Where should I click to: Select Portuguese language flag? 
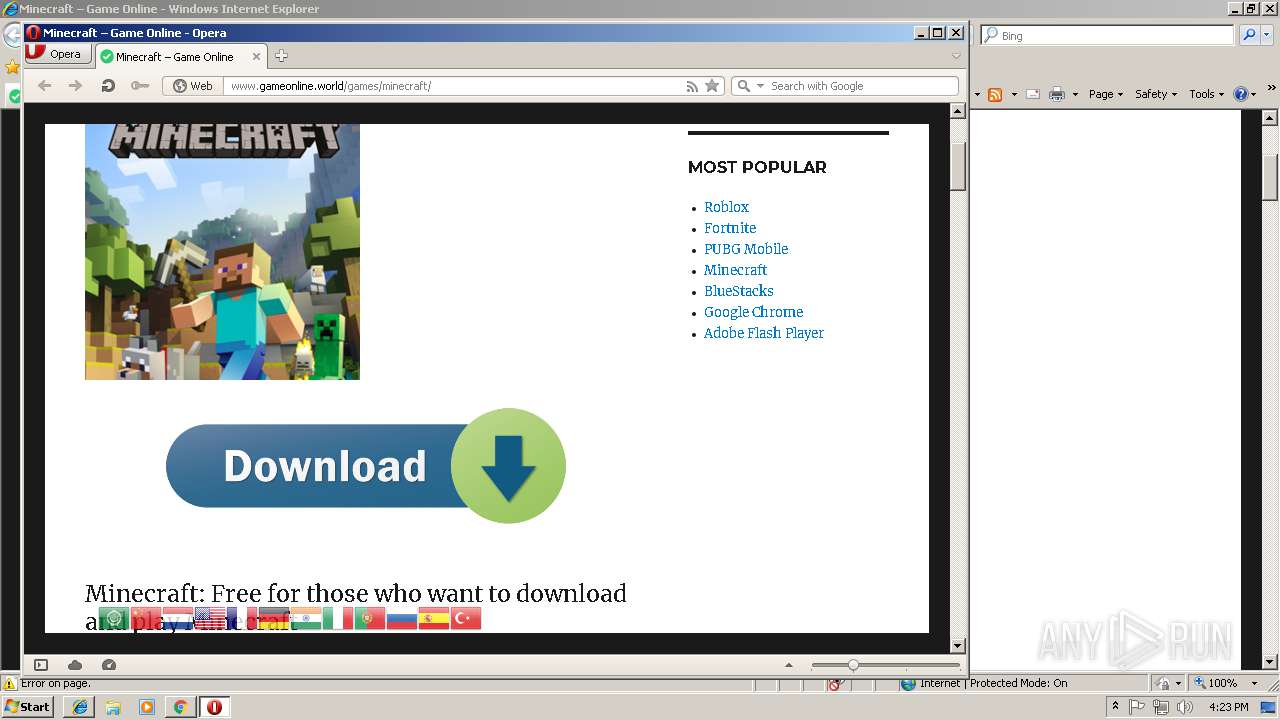point(370,619)
